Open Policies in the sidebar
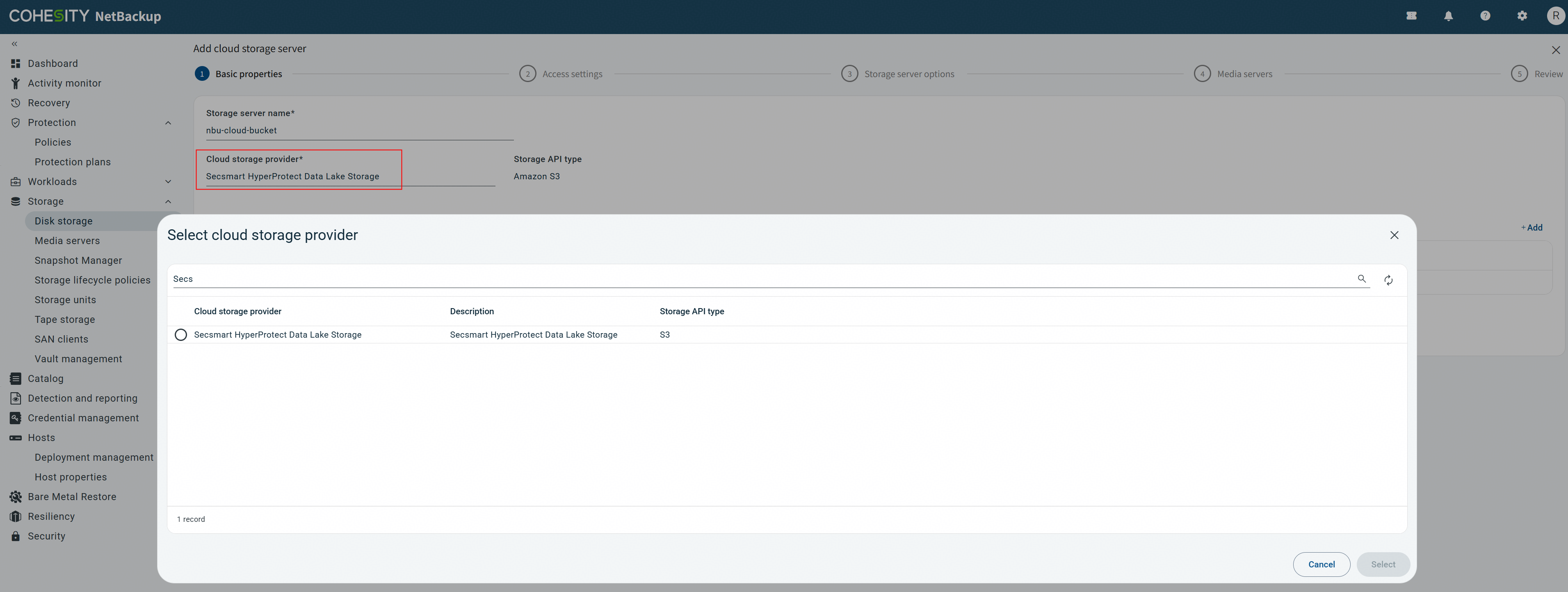 point(53,142)
